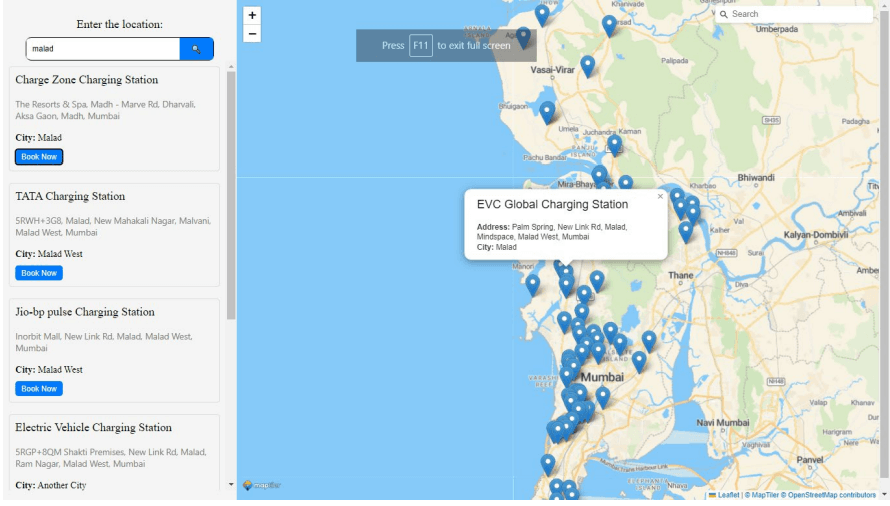890x506 pixels.
Task: Click the Kalyan-Dombivli map label
Action: click(x=816, y=235)
